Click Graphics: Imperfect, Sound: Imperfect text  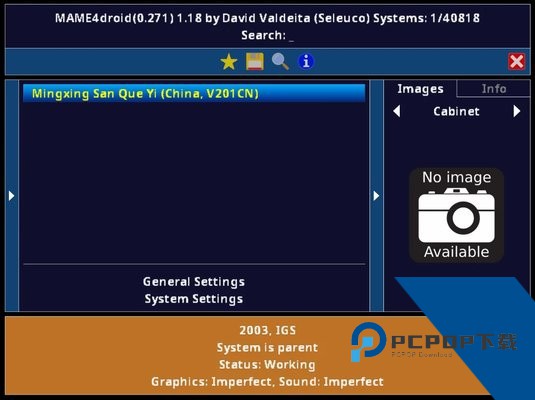point(268,382)
